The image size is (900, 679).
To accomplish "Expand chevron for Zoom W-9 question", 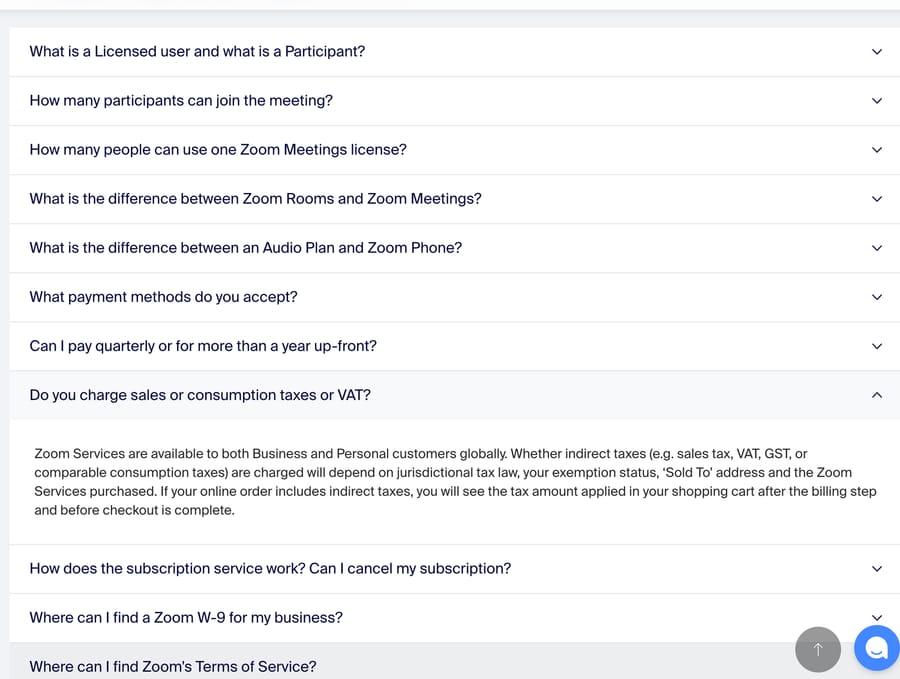I will [x=876, y=618].
